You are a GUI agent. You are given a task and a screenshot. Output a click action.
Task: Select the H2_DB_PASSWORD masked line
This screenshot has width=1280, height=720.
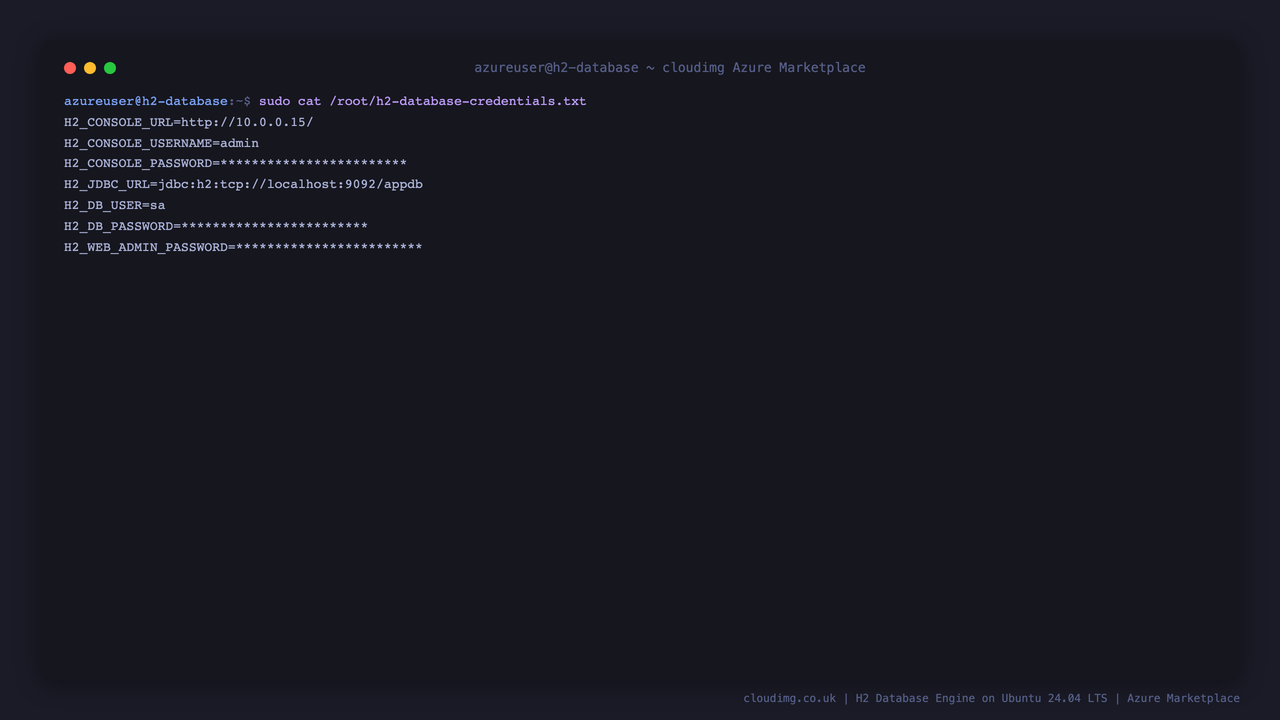pos(216,226)
